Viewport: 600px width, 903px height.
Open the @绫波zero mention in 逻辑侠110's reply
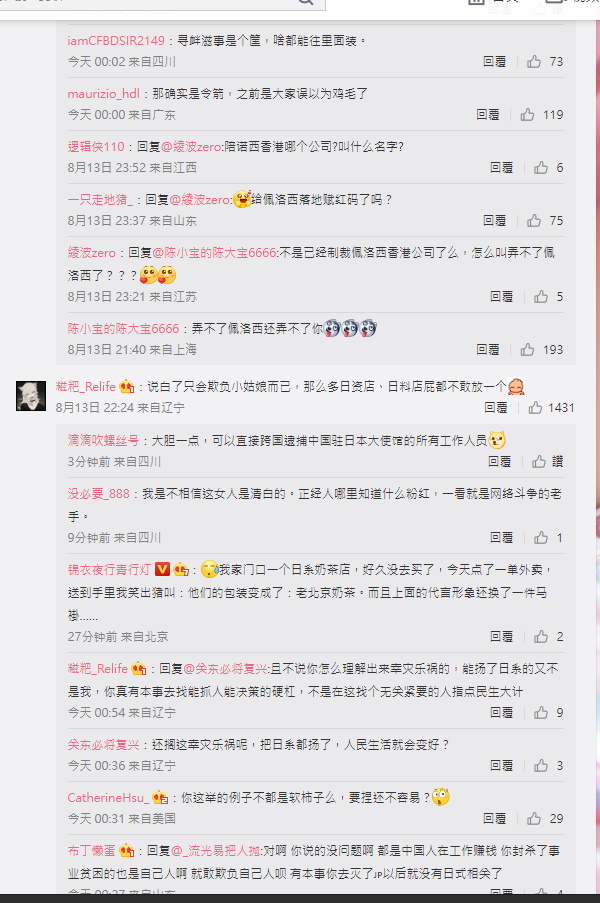click(191, 146)
